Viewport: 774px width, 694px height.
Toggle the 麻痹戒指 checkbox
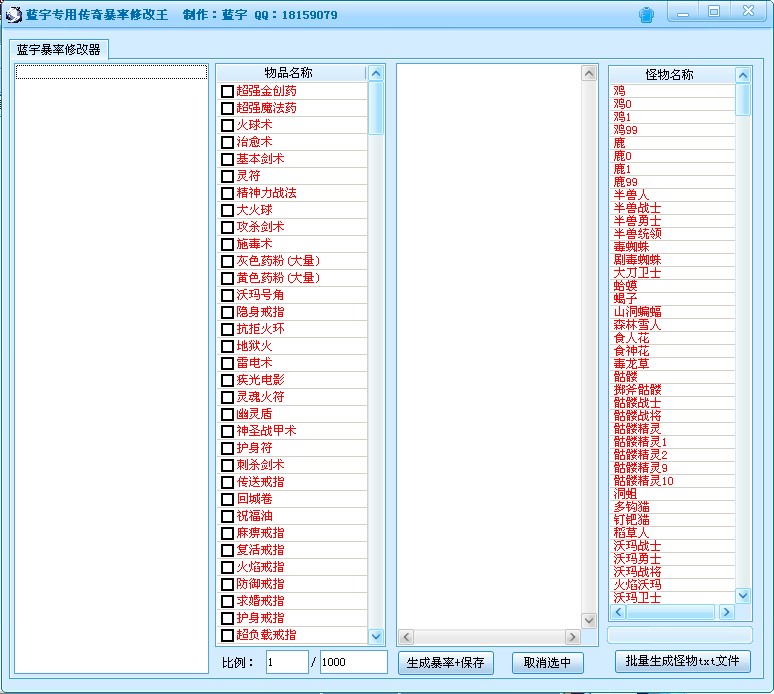pyautogui.click(x=228, y=533)
